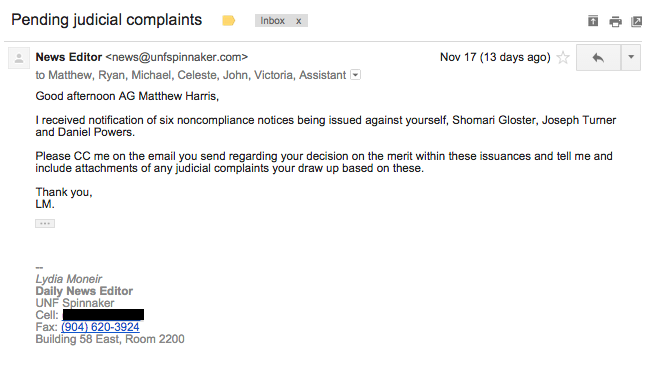This screenshot has width=655, height=367.
Task: Print this email using printer icon
Action: click(x=615, y=21)
